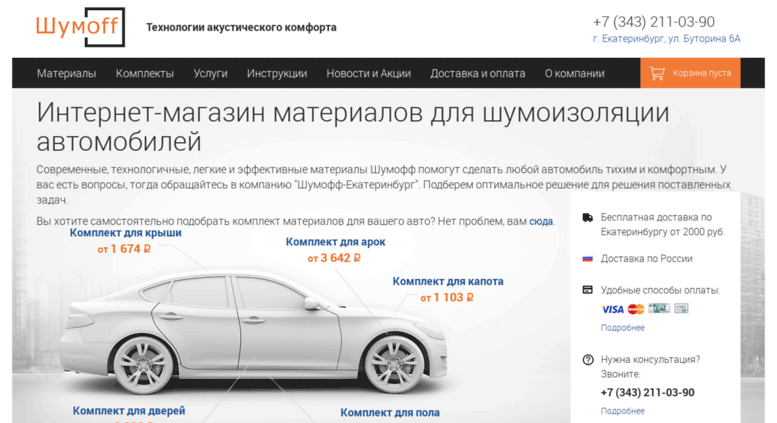Image resolution: width=777 pixels, height=423 pixels.
Task: Select Комплект для капота
Action: point(448,281)
